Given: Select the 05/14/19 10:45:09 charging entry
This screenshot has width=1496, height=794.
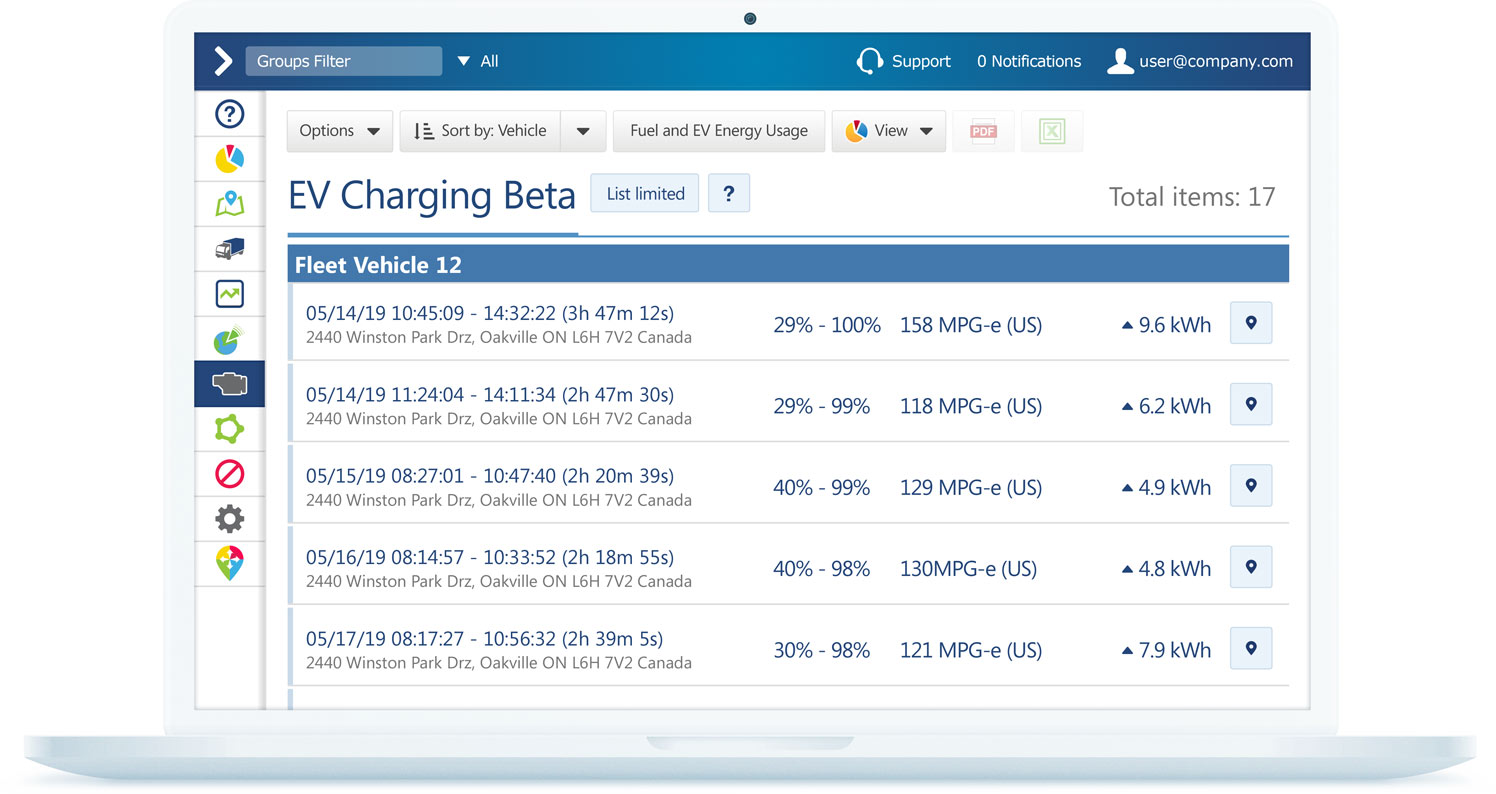Looking at the screenshot, I should (788, 323).
